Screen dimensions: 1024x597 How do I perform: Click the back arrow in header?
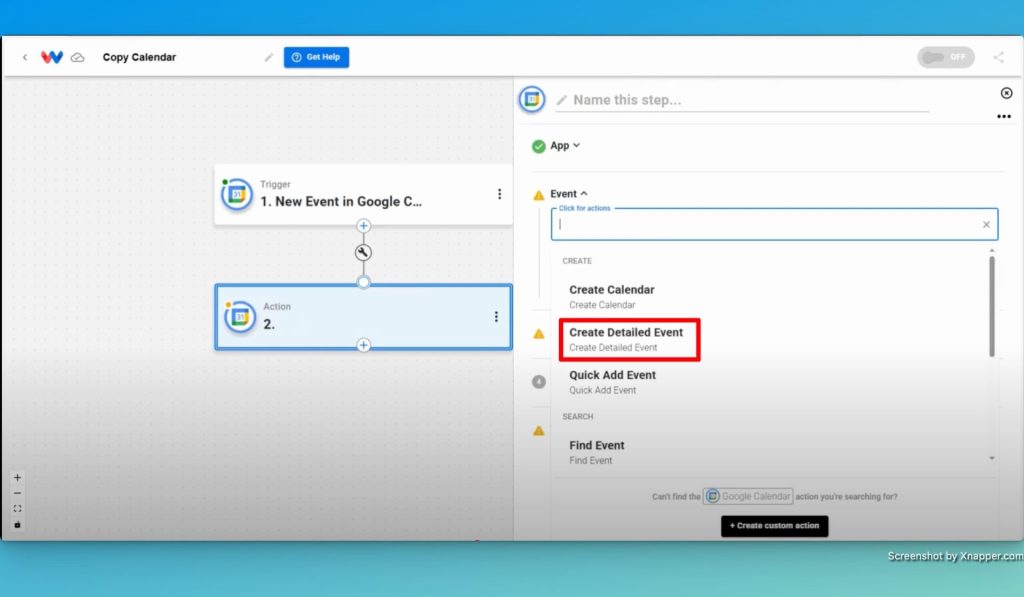tap(25, 57)
